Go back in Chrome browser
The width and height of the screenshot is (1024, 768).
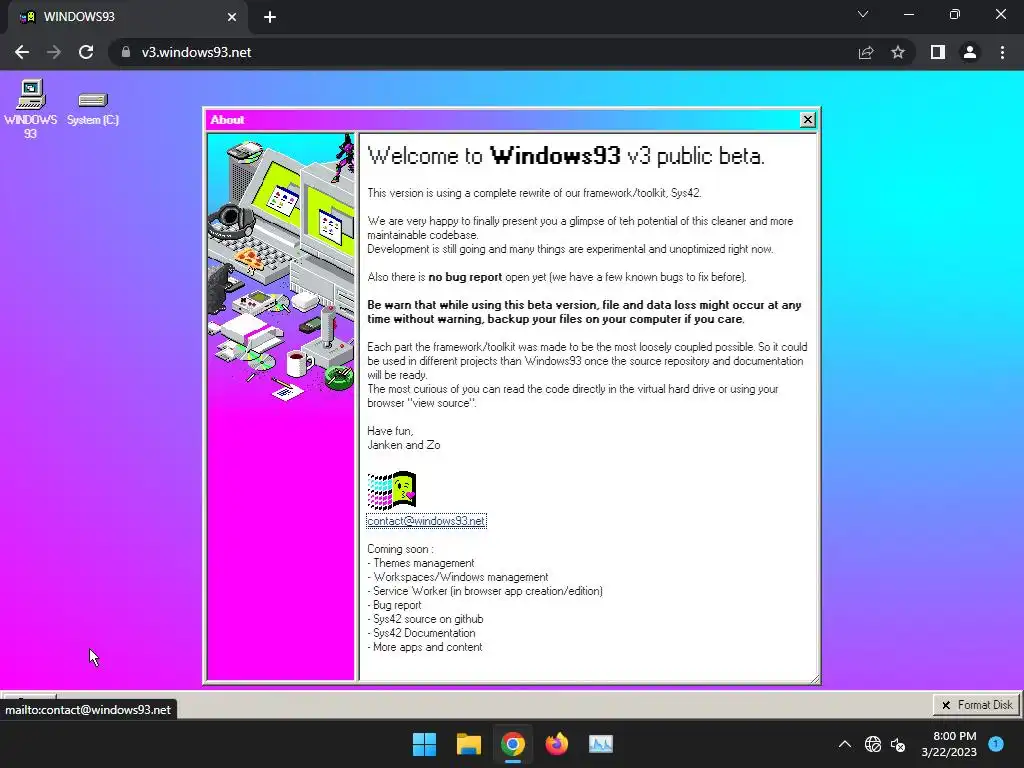coord(22,52)
